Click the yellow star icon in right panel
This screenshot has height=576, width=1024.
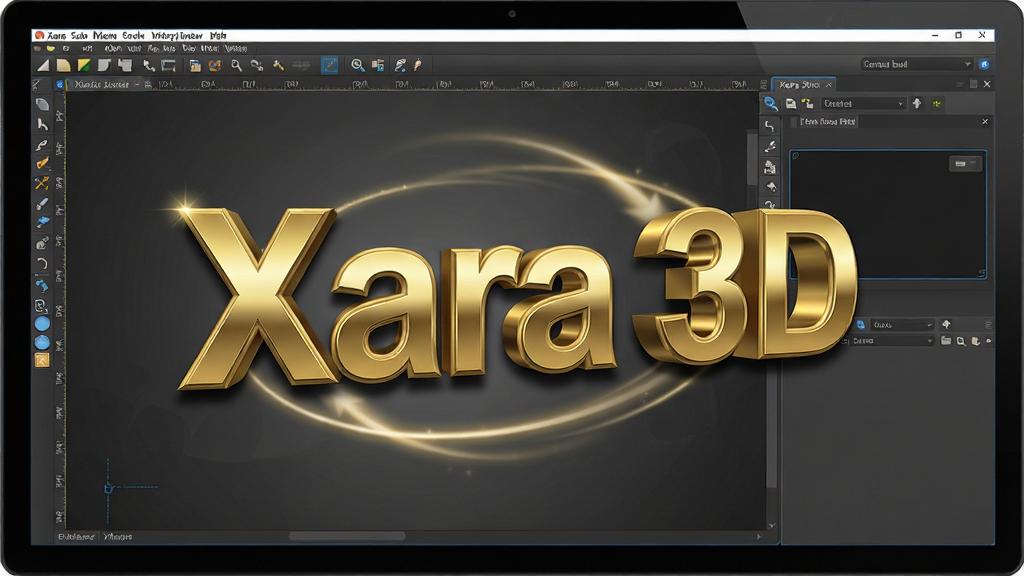pos(936,104)
